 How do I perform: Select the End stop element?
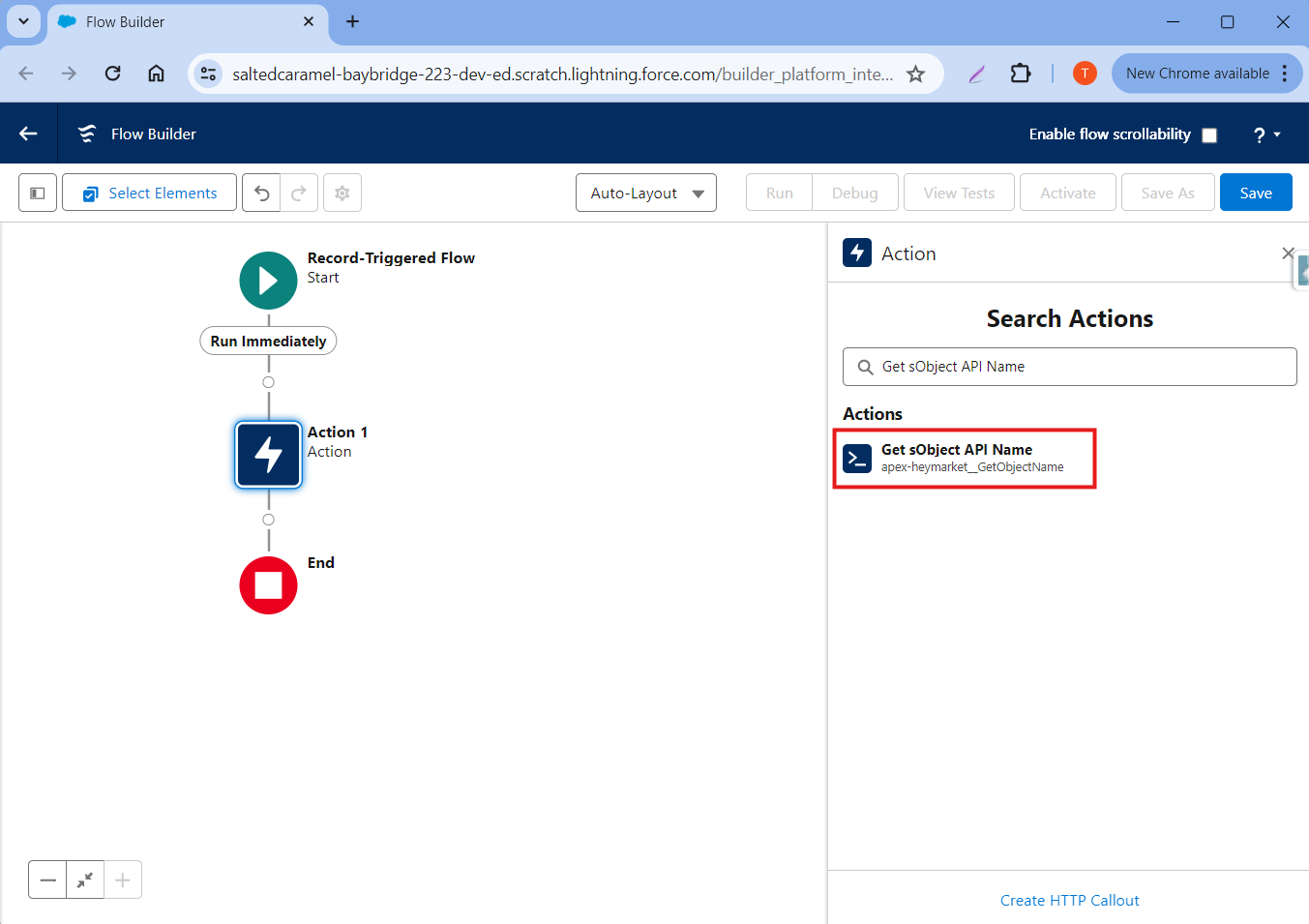(x=268, y=585)
